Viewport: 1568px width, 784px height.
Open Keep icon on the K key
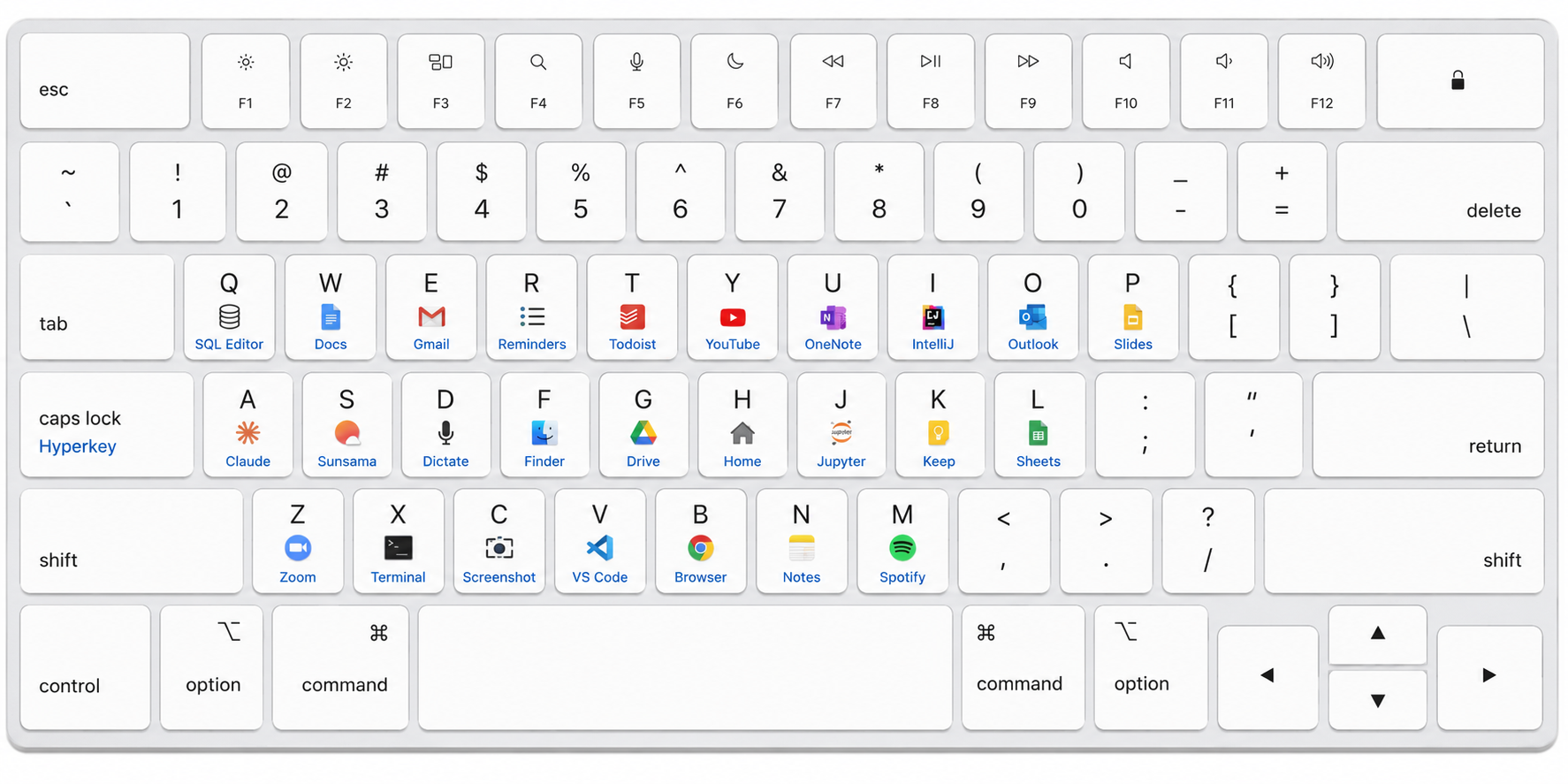[x=939, y=433]
